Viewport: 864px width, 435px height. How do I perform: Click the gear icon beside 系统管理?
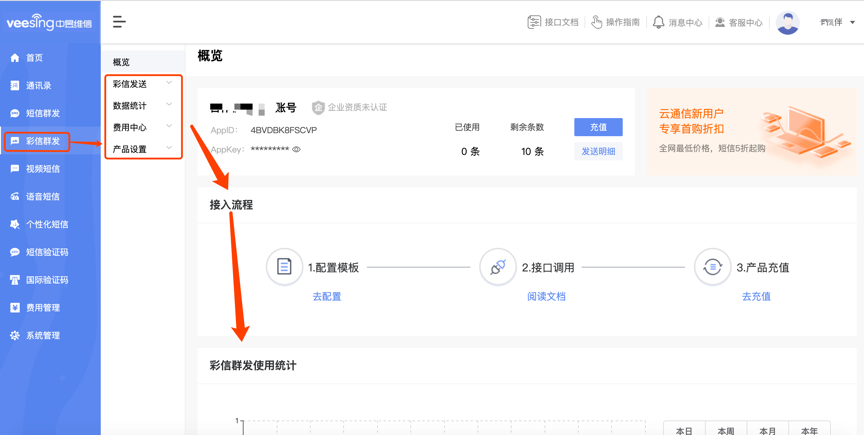pyautogui.click(x=15, y=335)
